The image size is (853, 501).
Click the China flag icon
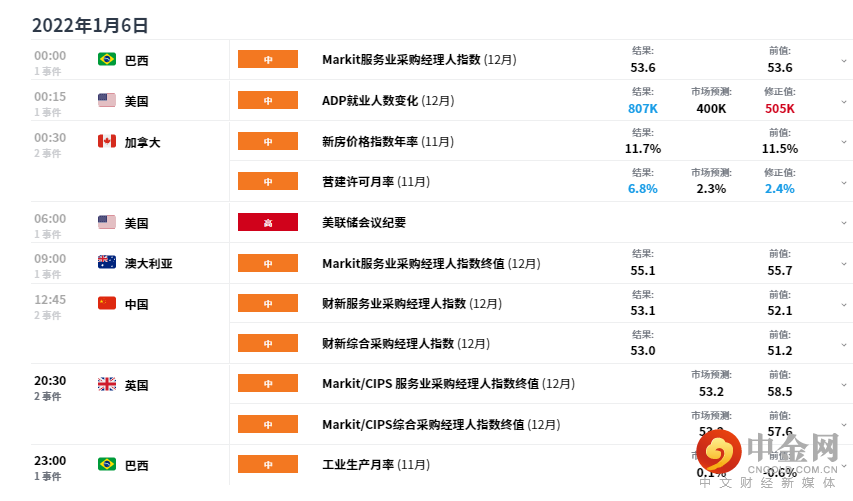[x=107, y=303]
